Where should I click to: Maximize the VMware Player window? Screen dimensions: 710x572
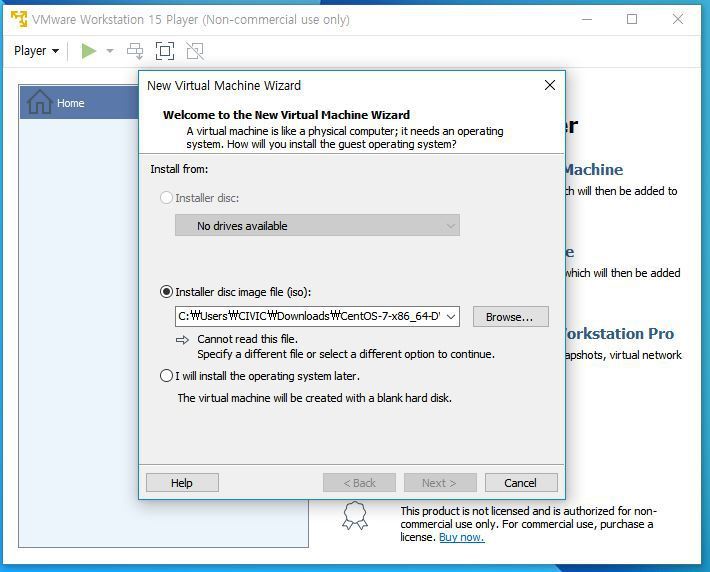tap(632, 19)
